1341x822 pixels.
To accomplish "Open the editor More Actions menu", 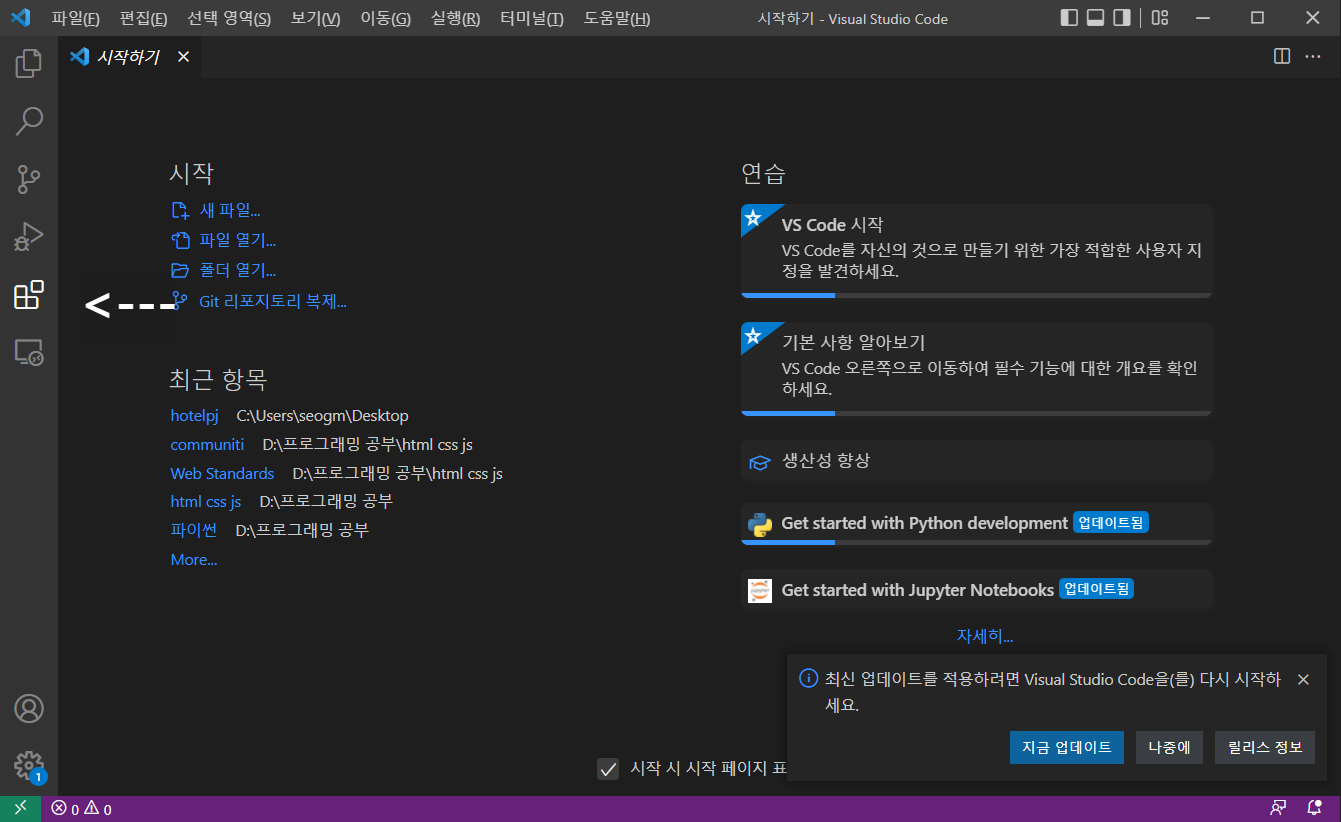I will point(1313,57).
